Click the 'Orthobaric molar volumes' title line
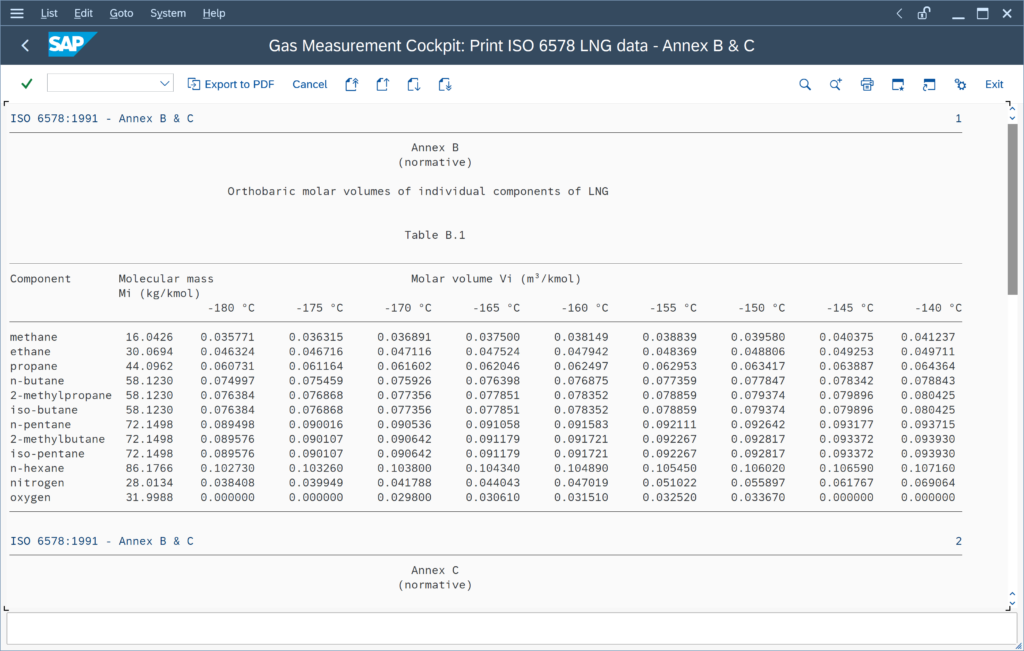Screen dimensions: 1024x651 [x=418, y=191]
